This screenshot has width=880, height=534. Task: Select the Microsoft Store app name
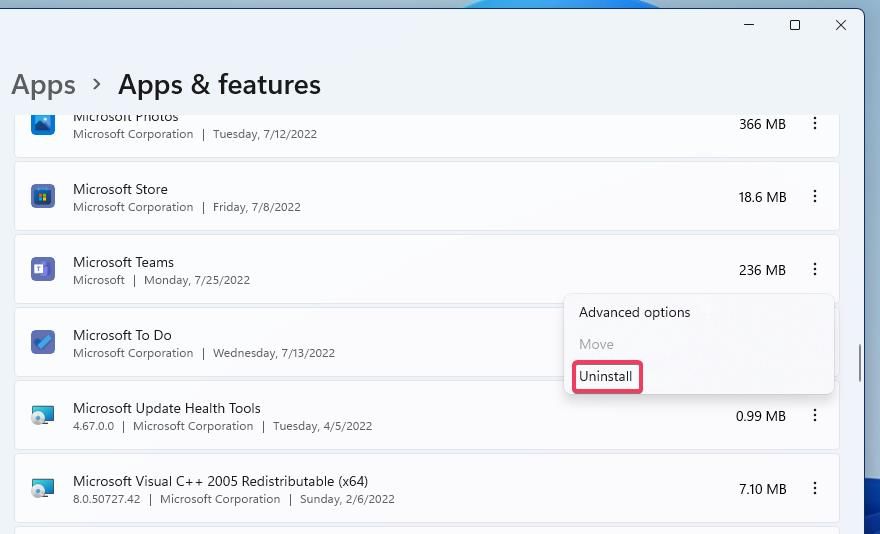click(120, 189)
